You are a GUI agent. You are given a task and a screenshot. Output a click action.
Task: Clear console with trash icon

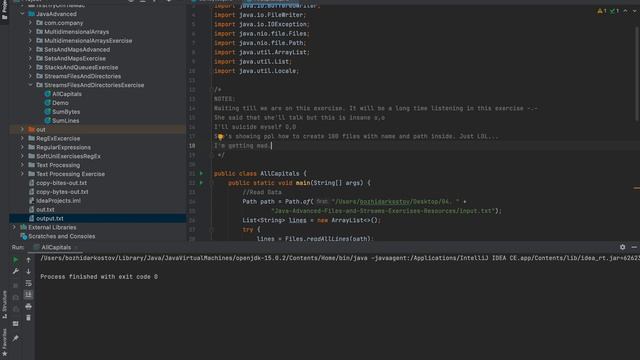tap(28, 318)
